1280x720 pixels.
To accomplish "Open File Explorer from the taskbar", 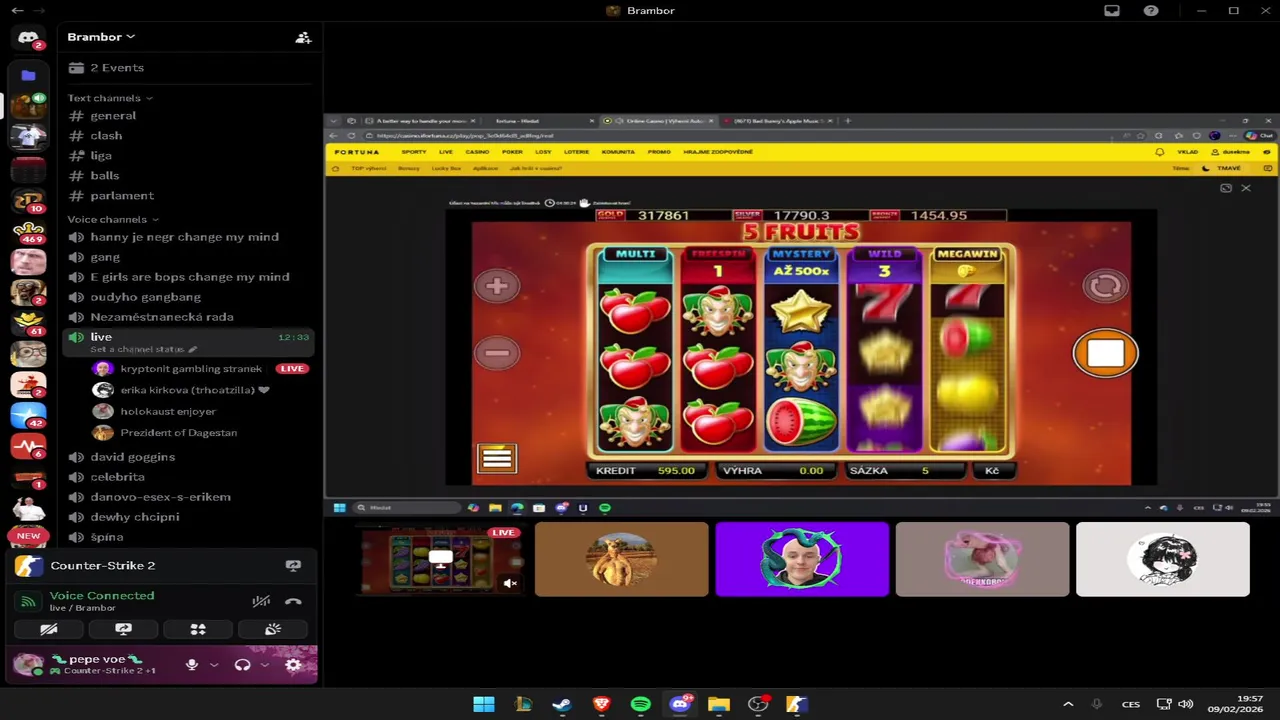I will (719, 704).
